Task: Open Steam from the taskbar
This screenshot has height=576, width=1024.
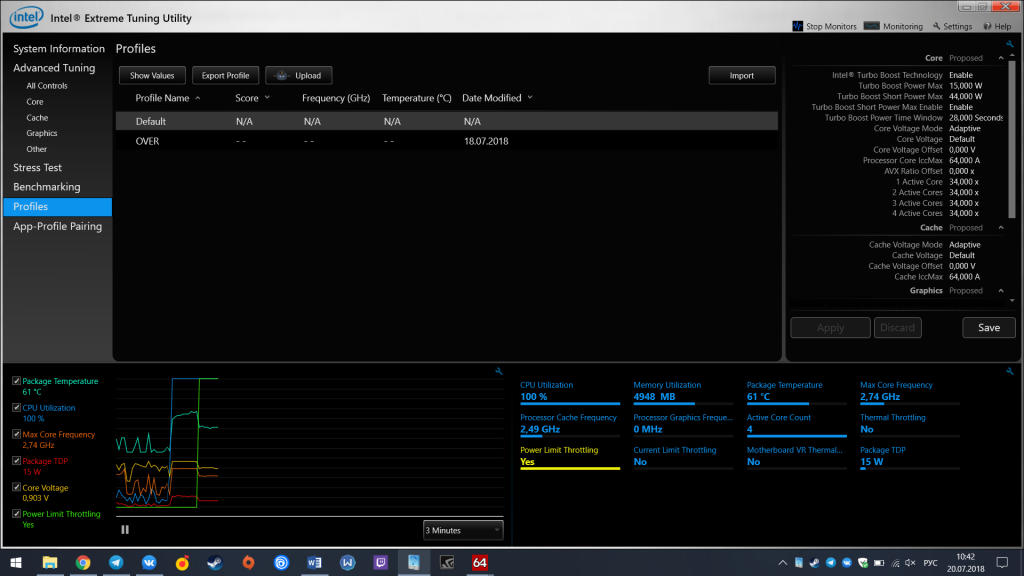Action: click(214, 563)
